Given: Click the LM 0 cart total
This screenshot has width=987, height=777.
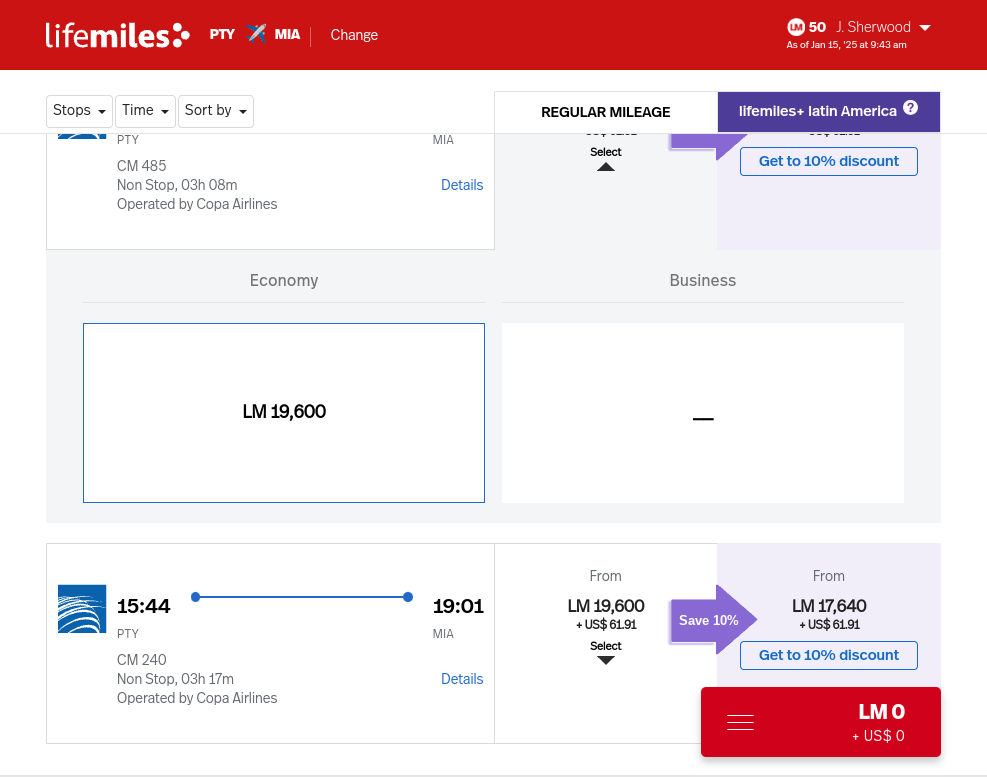Looking at the screenshot, I should [x=881, y=712].
